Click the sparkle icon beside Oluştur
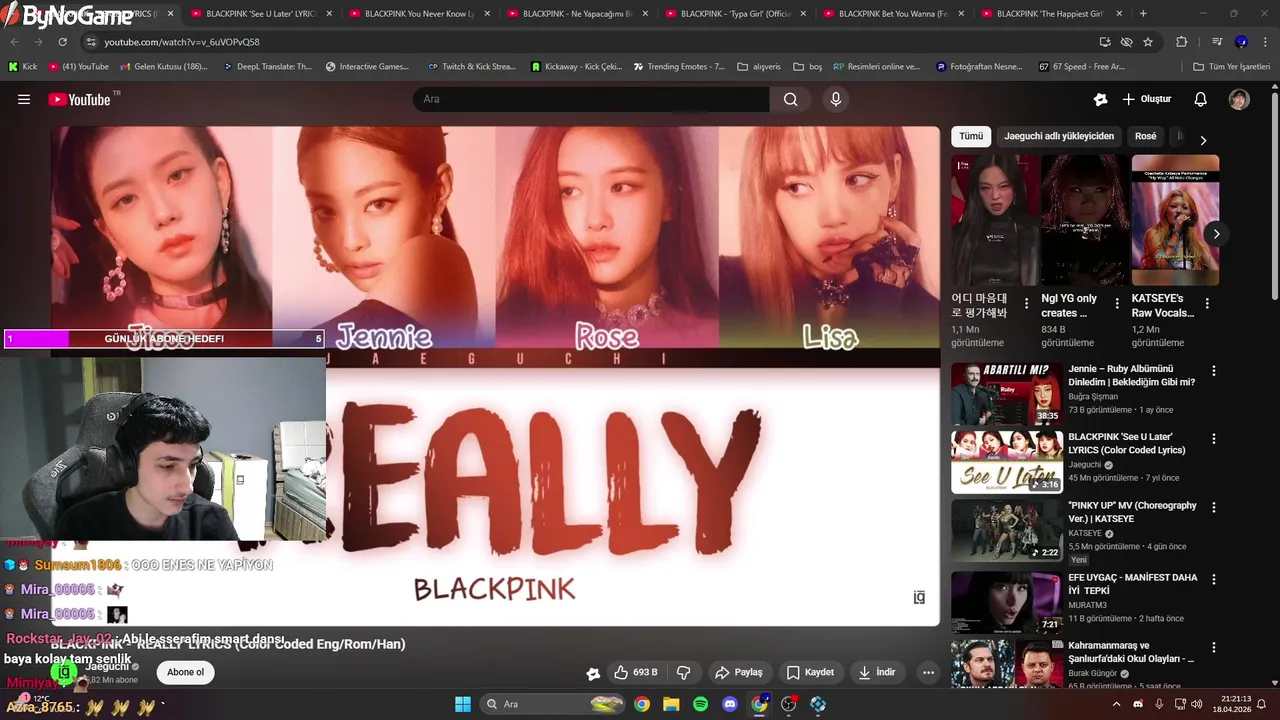The width and height of the screenshot is (1280, 720). pos(1101,99)
